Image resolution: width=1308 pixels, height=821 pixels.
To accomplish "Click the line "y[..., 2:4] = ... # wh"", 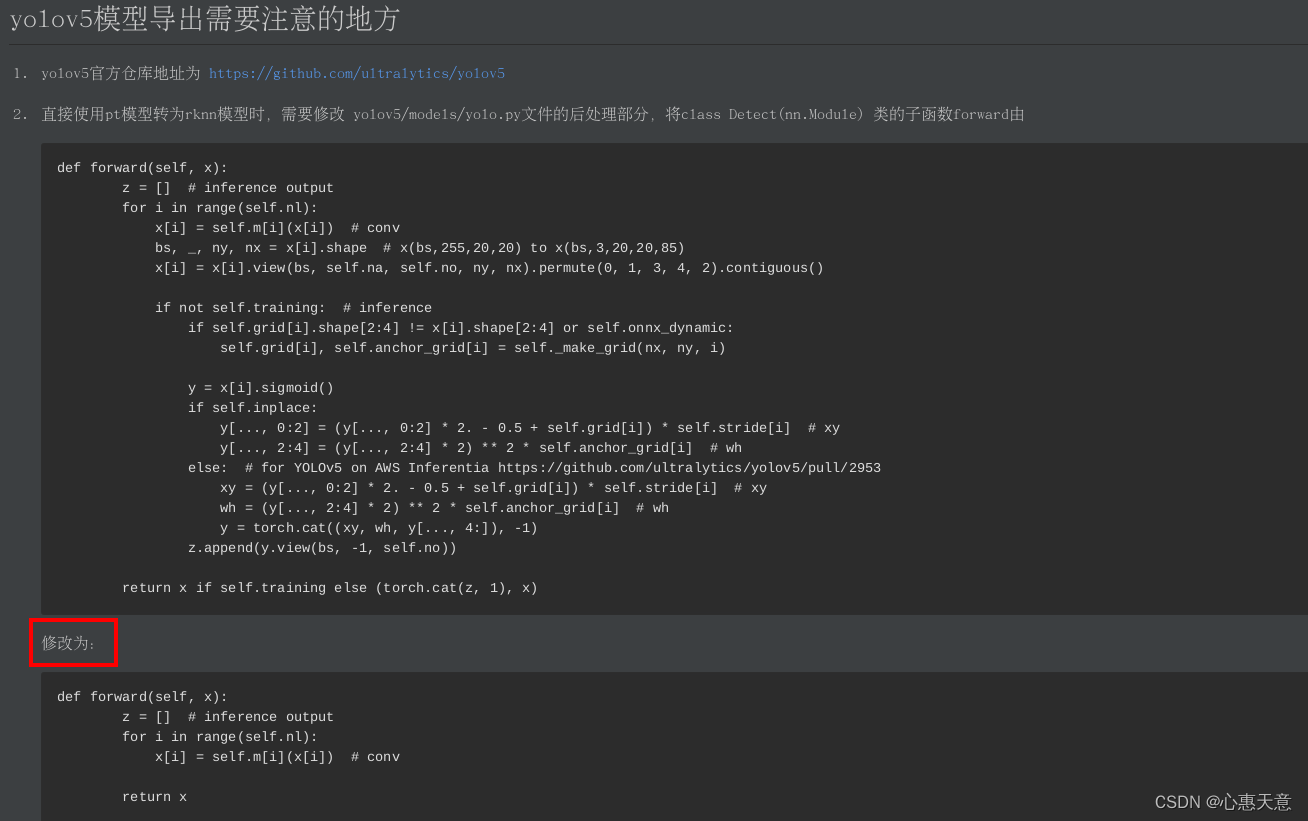I will (x=481, y=448).
